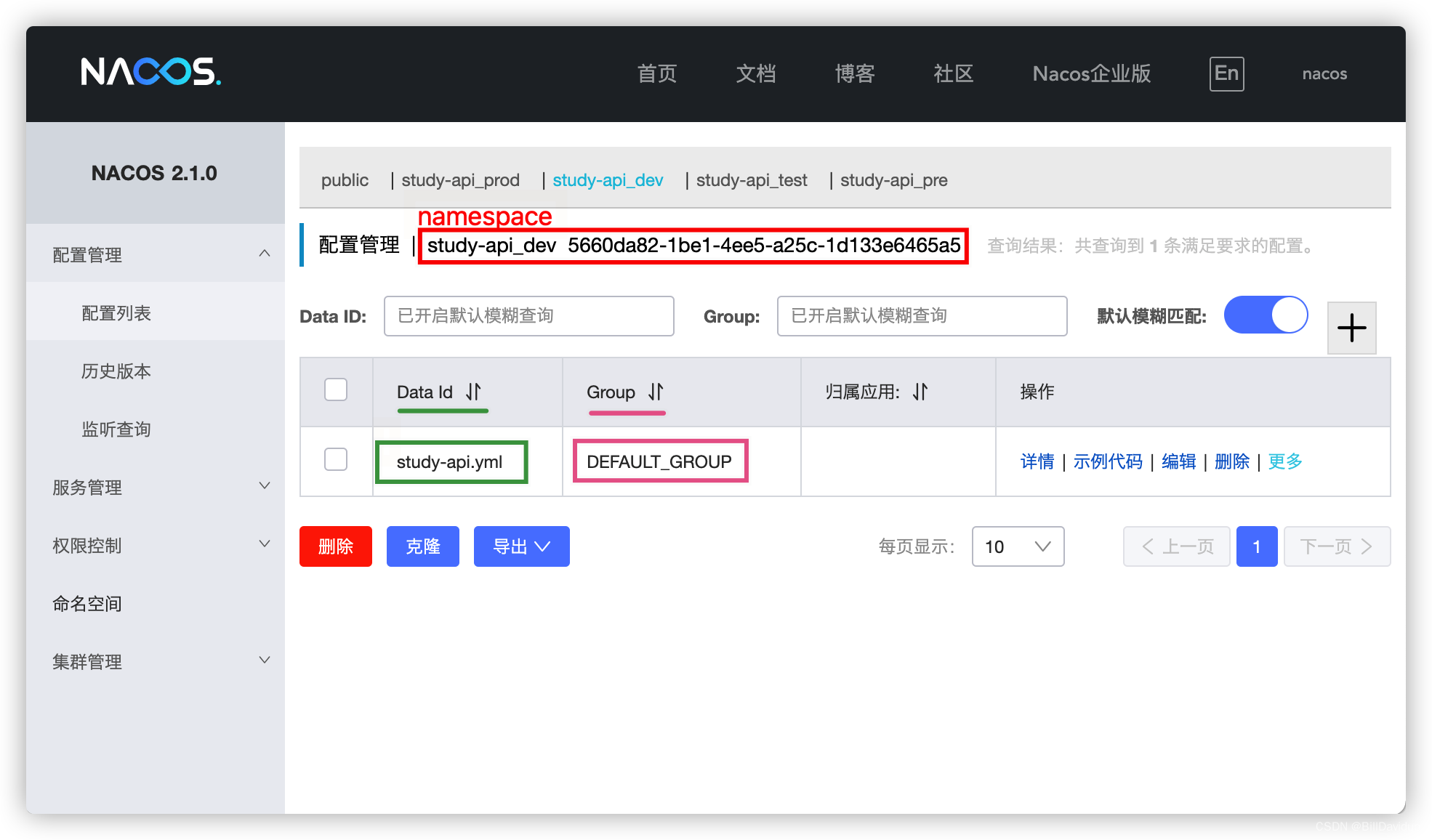Open 博客 in top navigation
Viewport: 1432px width, 840px height.
pos(855,73)
